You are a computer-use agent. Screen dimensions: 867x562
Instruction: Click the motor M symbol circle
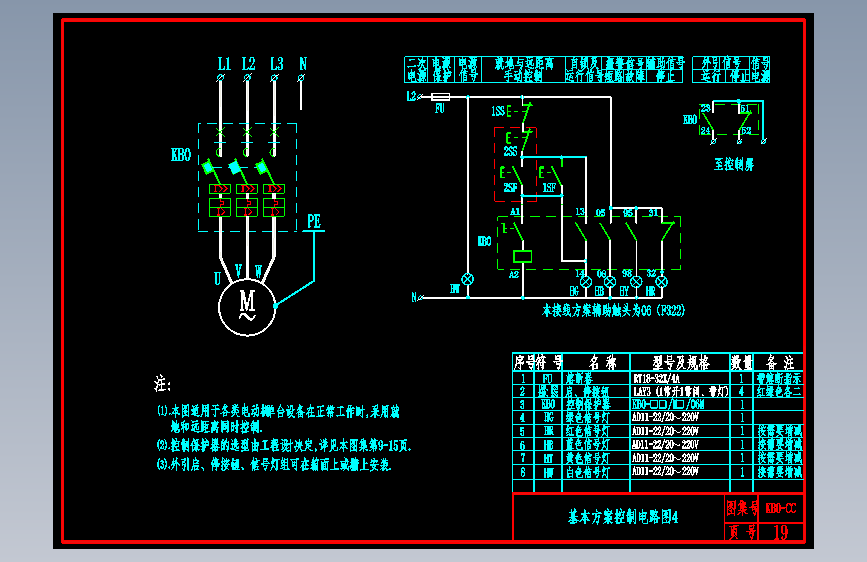coord(247,308)
